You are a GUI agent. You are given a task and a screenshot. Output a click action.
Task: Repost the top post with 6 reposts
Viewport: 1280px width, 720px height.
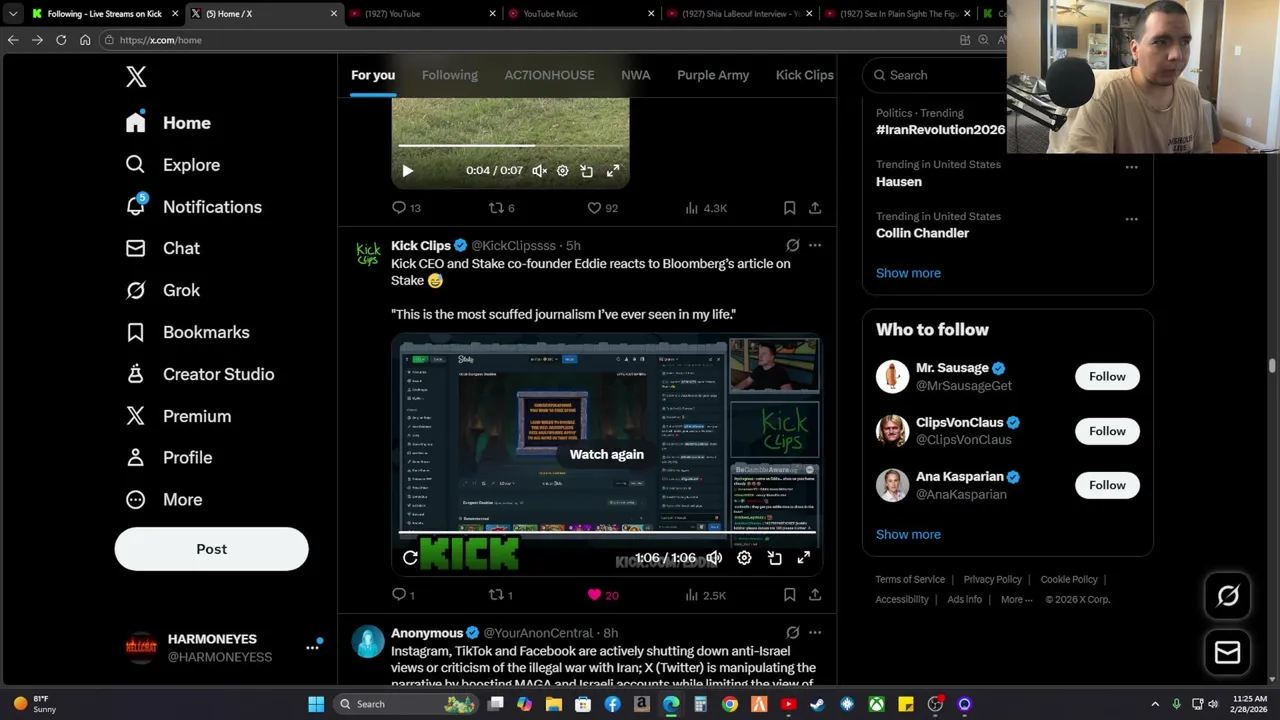pos(501,208)
